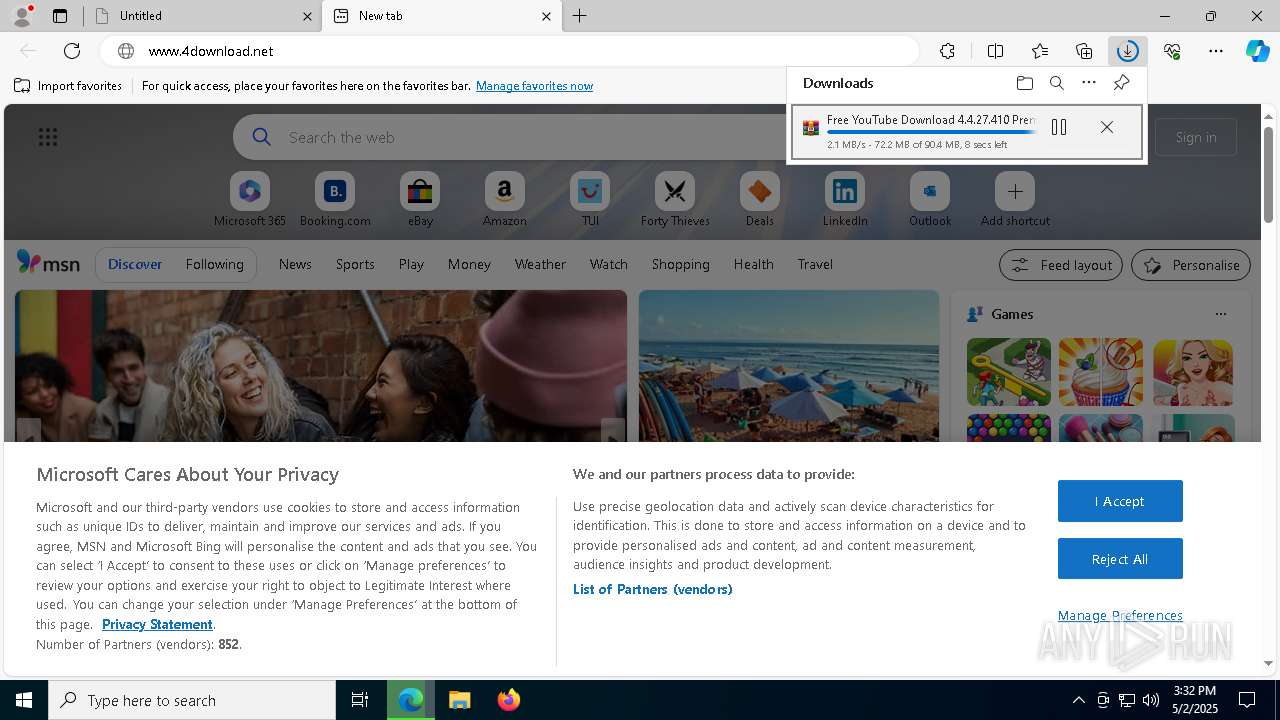The width and height of the screenshot is (1280, 720).
Task: Open the Feed layout options
Action: click(x=1061, y=265)
